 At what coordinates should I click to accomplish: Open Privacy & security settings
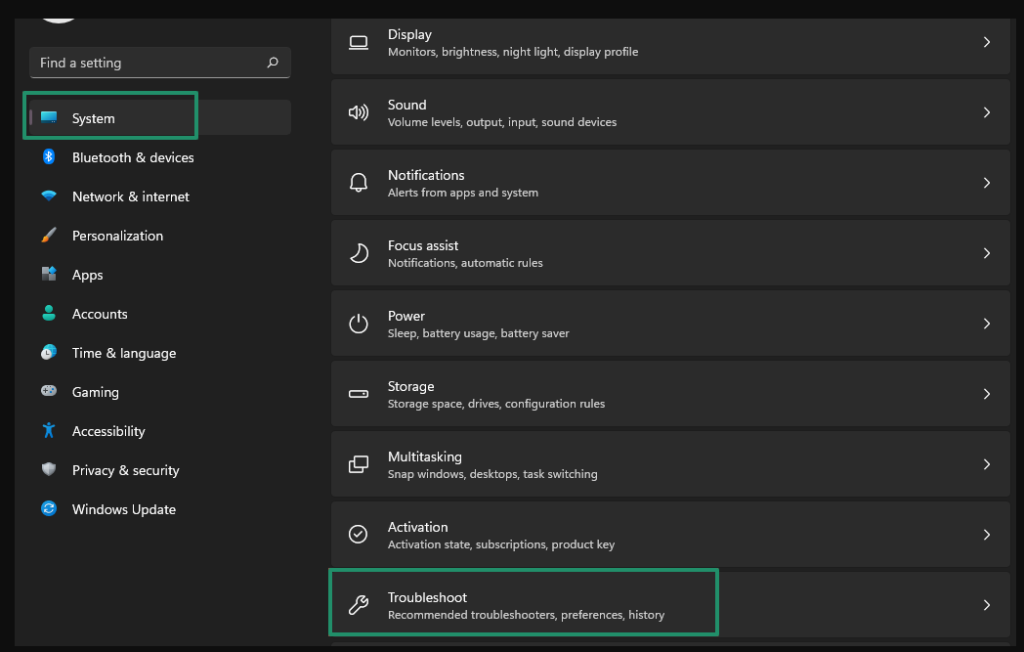click(x=126, y=470)
